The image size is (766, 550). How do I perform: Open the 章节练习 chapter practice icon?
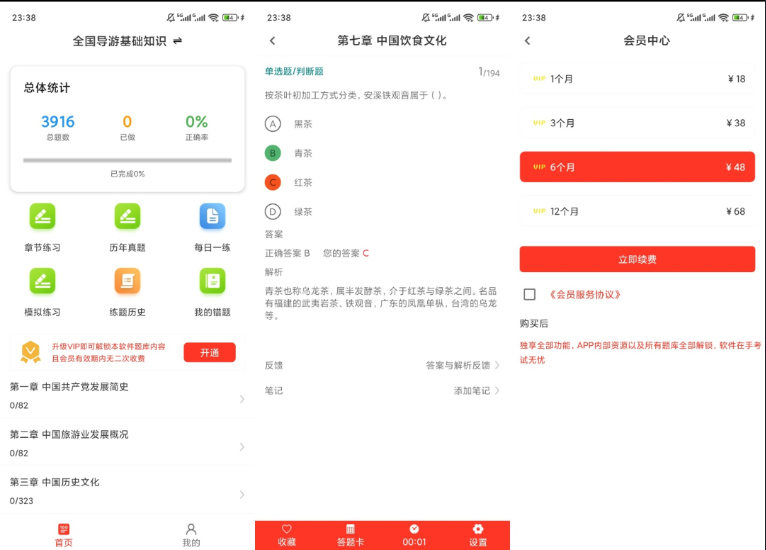click(43, 216)
